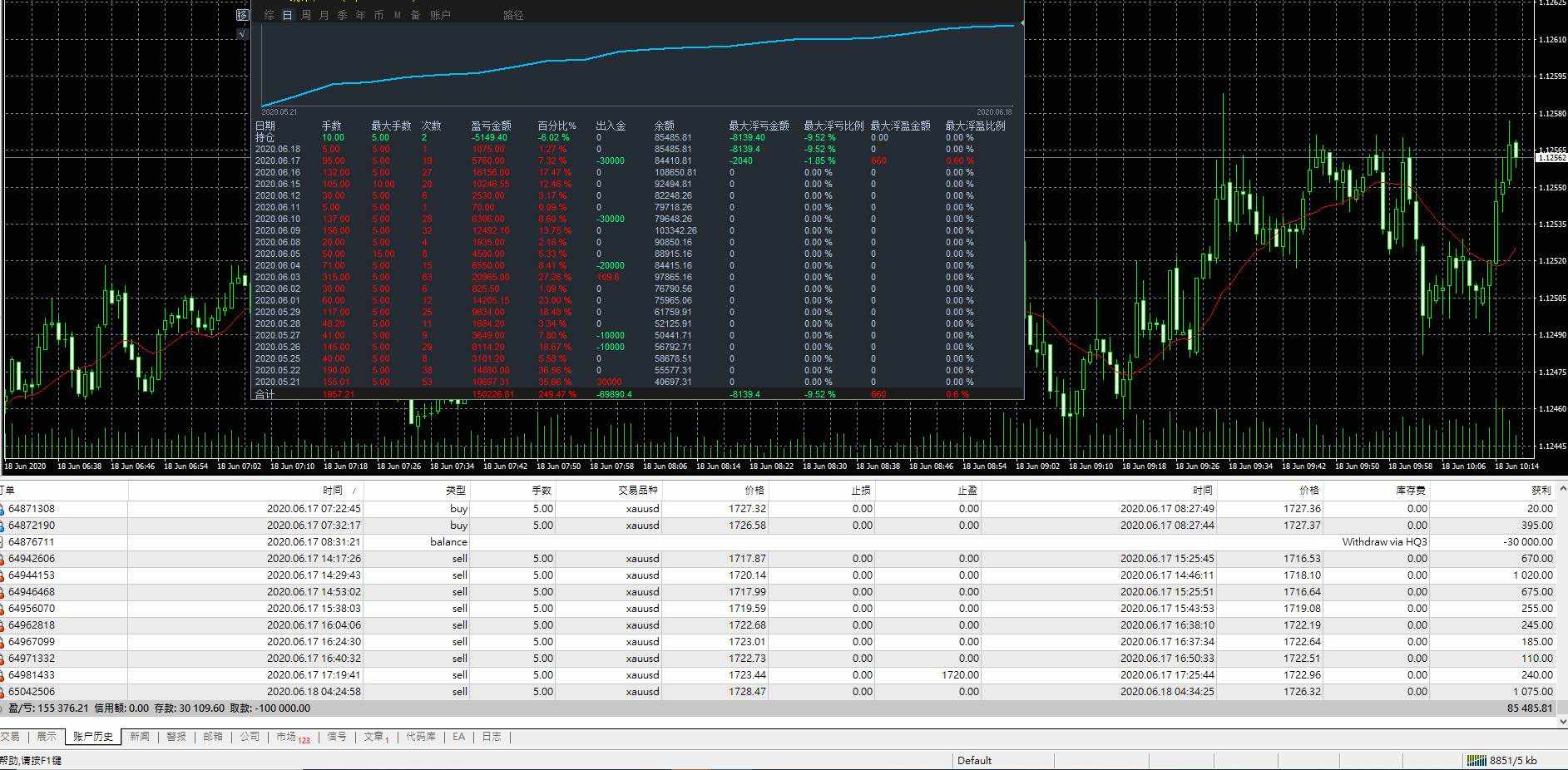The image size is (1568, 770).
Task: Switch to the 日 daily tab
Action: coord(287,15)
